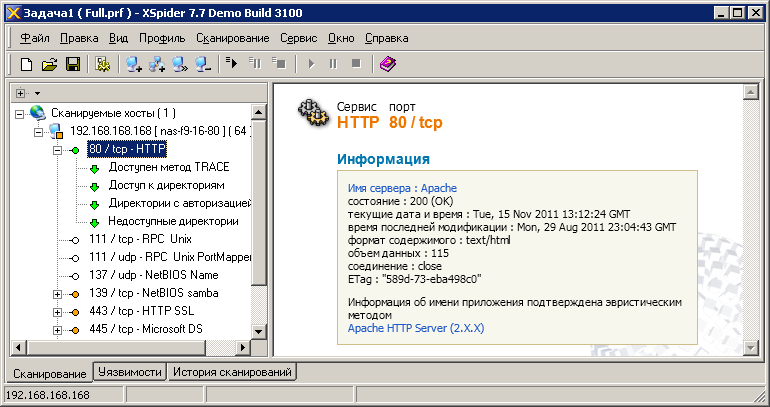Select the Сканирование bottom tab
The width and height of the screenshot is (770, 407).
coord(50,374)
